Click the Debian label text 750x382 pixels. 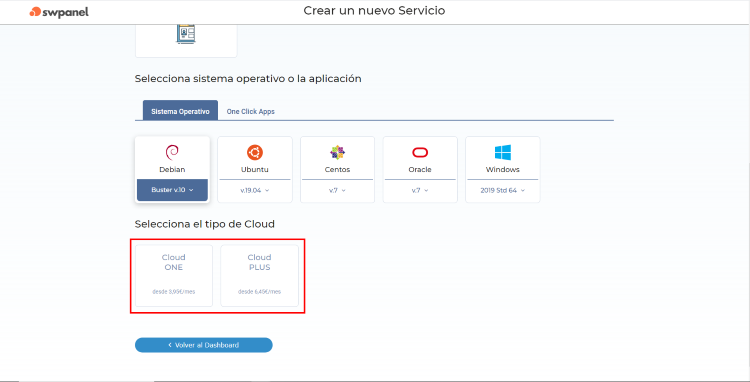[172, 170]
